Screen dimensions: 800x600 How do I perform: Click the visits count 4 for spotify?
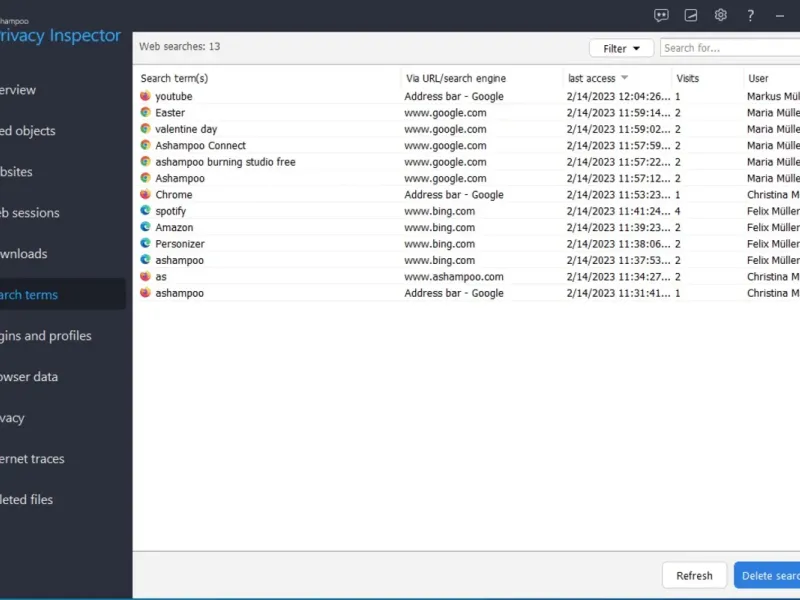[x=678, y=211]
